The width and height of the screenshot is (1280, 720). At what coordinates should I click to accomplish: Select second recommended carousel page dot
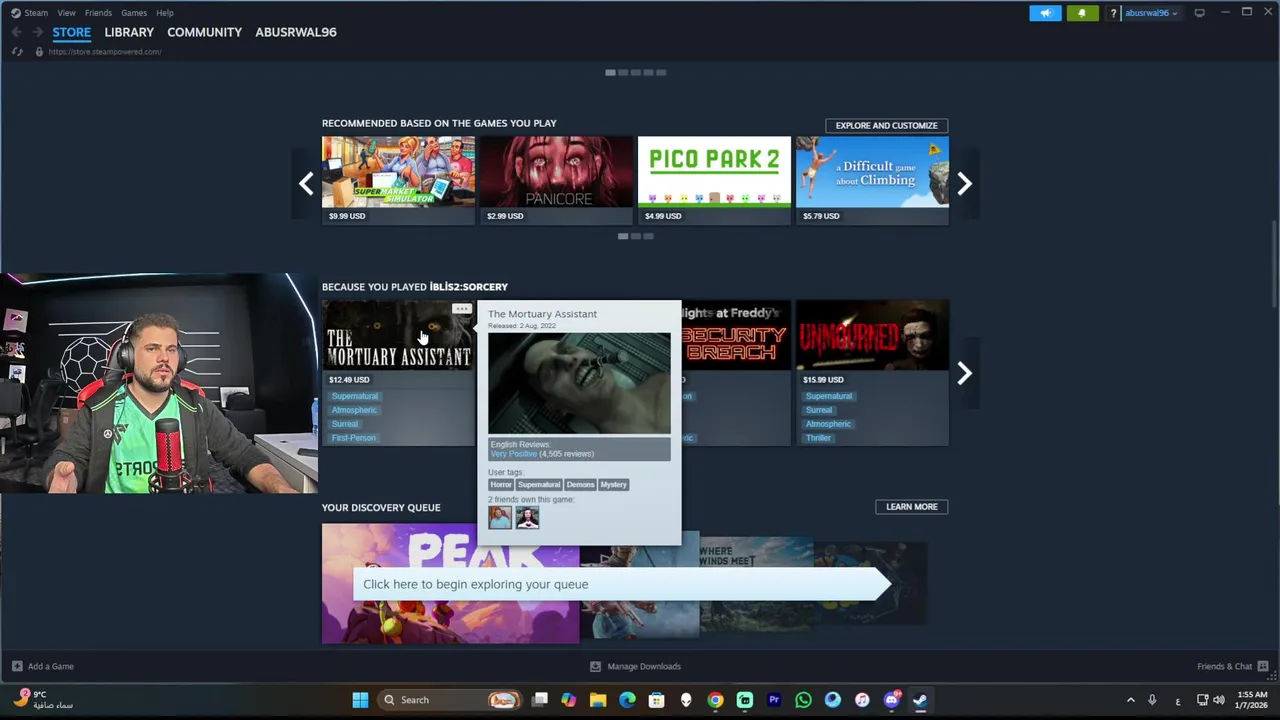[x=635, y=236]
